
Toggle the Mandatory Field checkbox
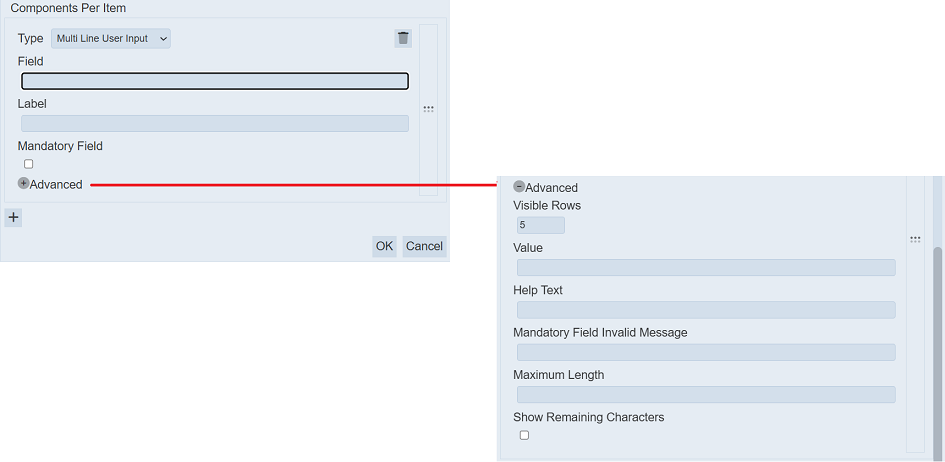(28, 164)
